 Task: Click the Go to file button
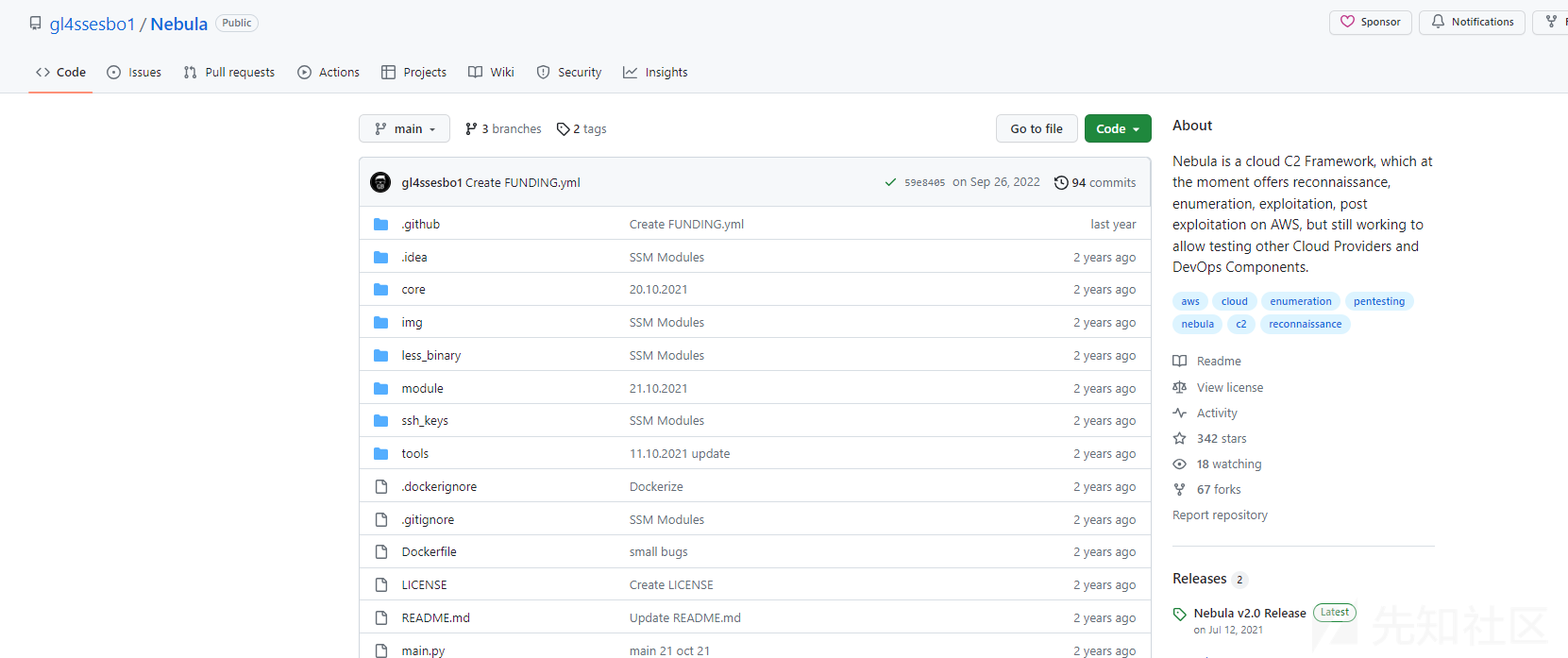coord(1037,128)
